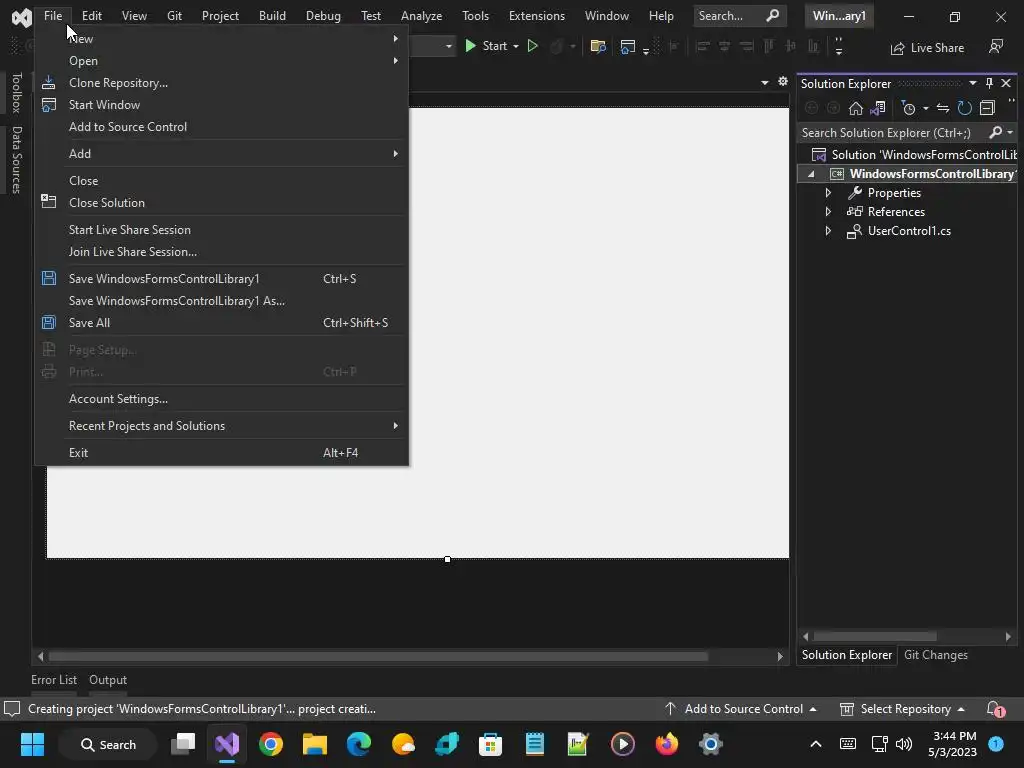Click the Pending Changes Filter icon

click(908, 108)
